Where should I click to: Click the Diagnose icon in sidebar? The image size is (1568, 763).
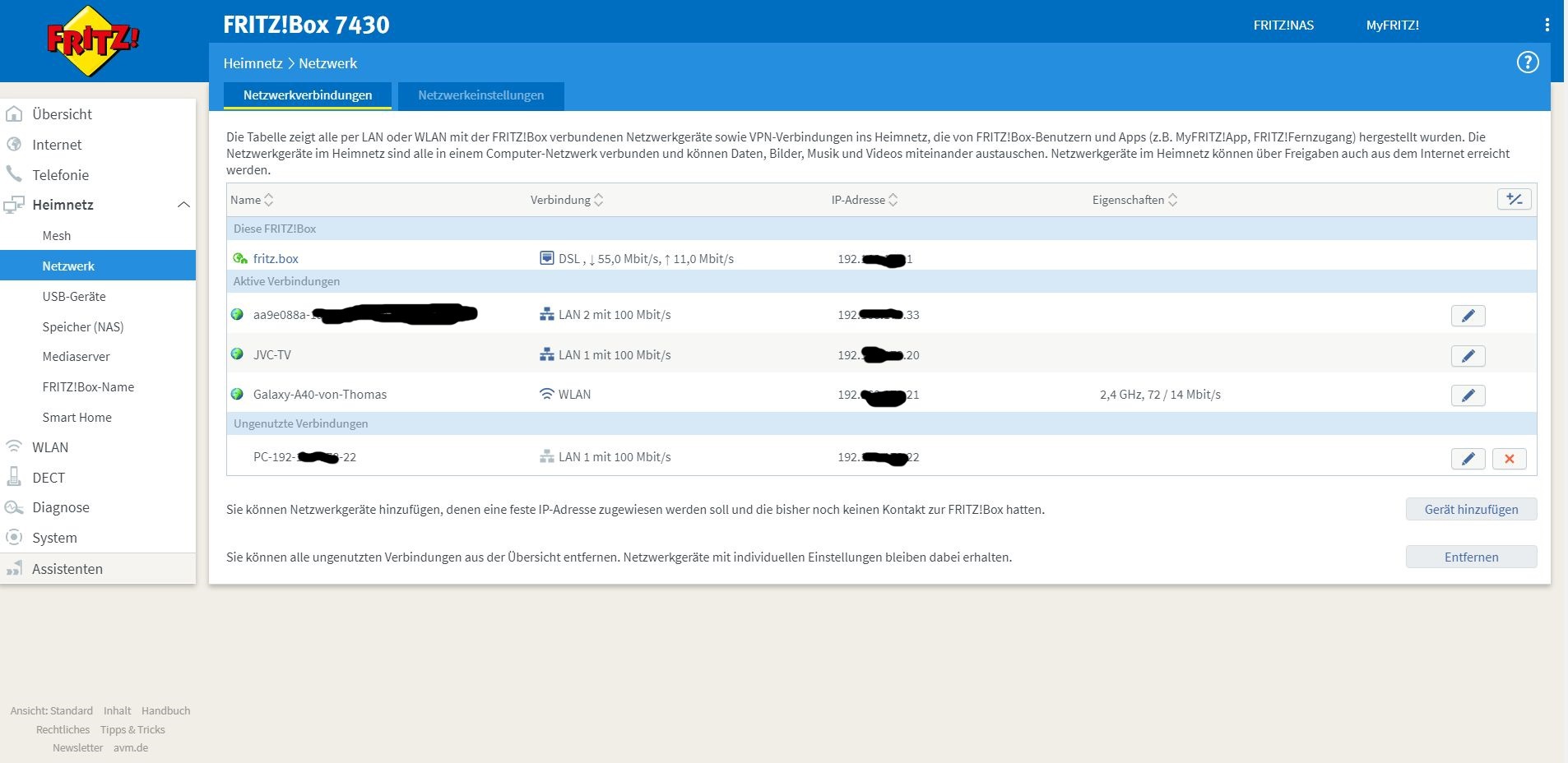(x=14, y=507)
